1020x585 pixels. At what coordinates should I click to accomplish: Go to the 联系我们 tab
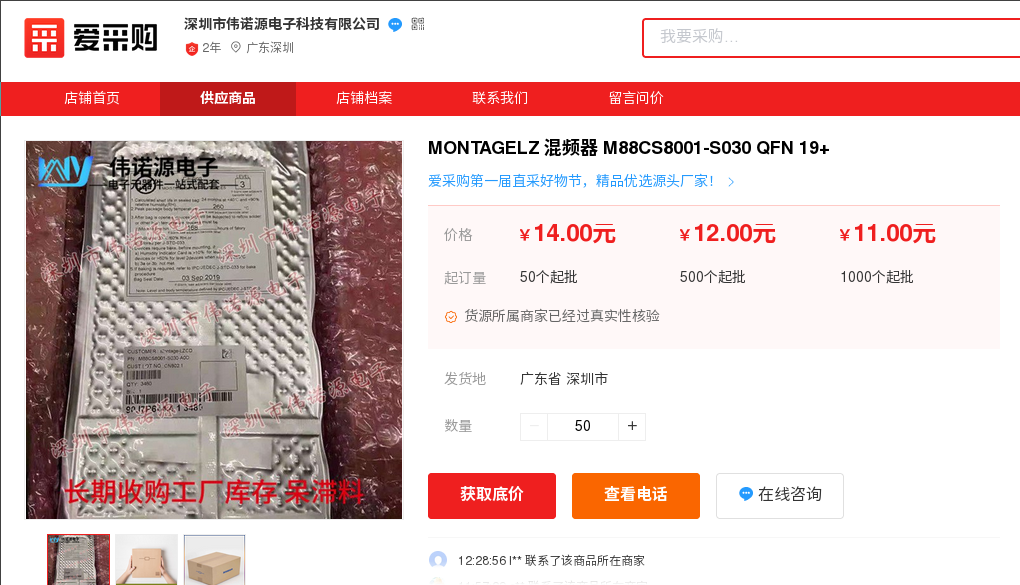(500, 98)
